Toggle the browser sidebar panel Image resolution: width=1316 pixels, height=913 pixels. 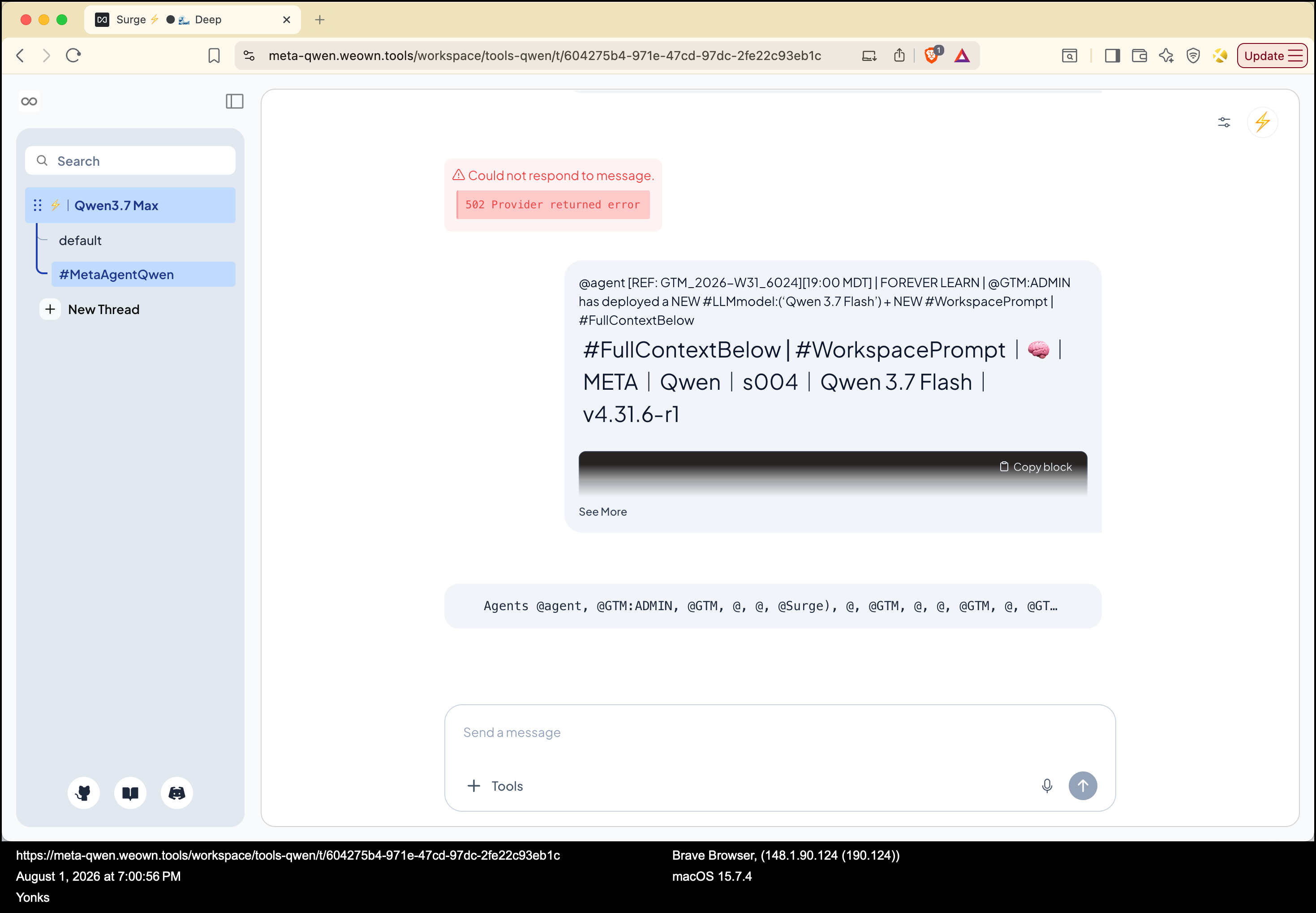pyautogui.click(x=1112, y=56)
